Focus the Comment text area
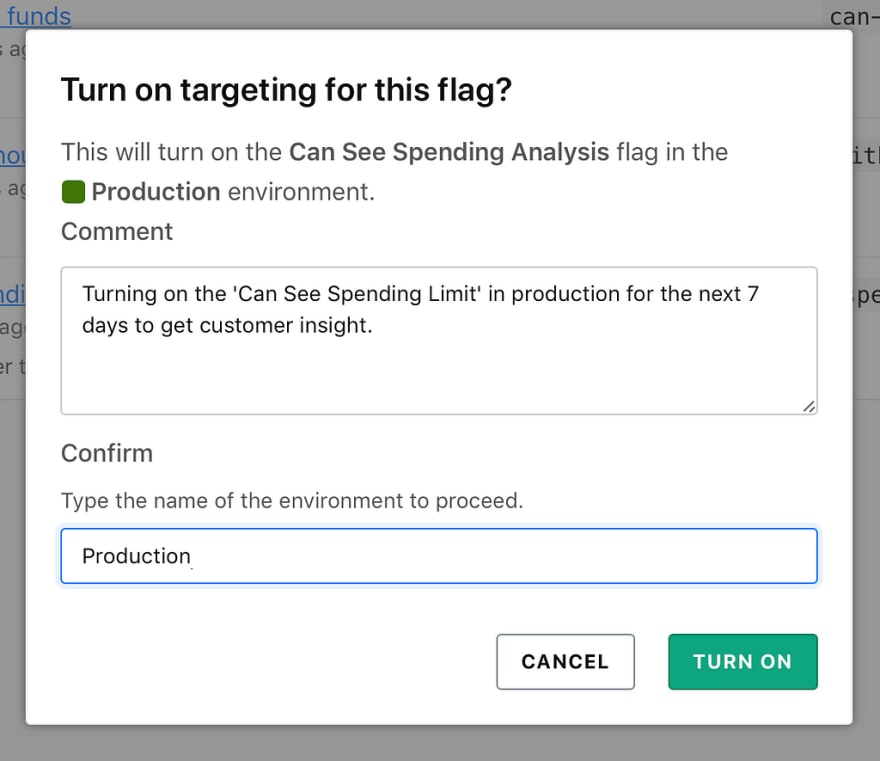 (439, 341)
